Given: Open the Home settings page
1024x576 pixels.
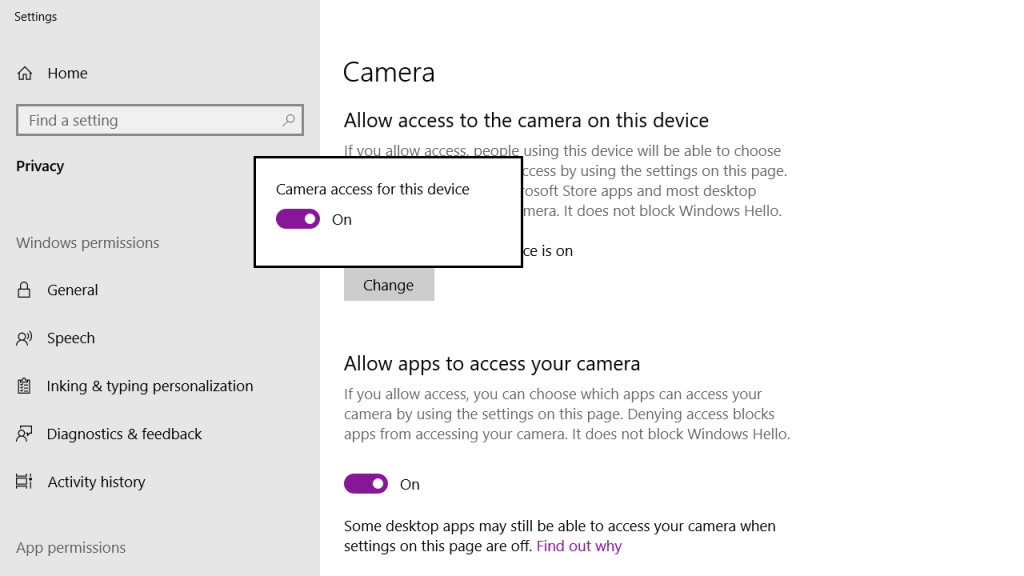Looking at the screenshot, I should [x=67, y=73].
